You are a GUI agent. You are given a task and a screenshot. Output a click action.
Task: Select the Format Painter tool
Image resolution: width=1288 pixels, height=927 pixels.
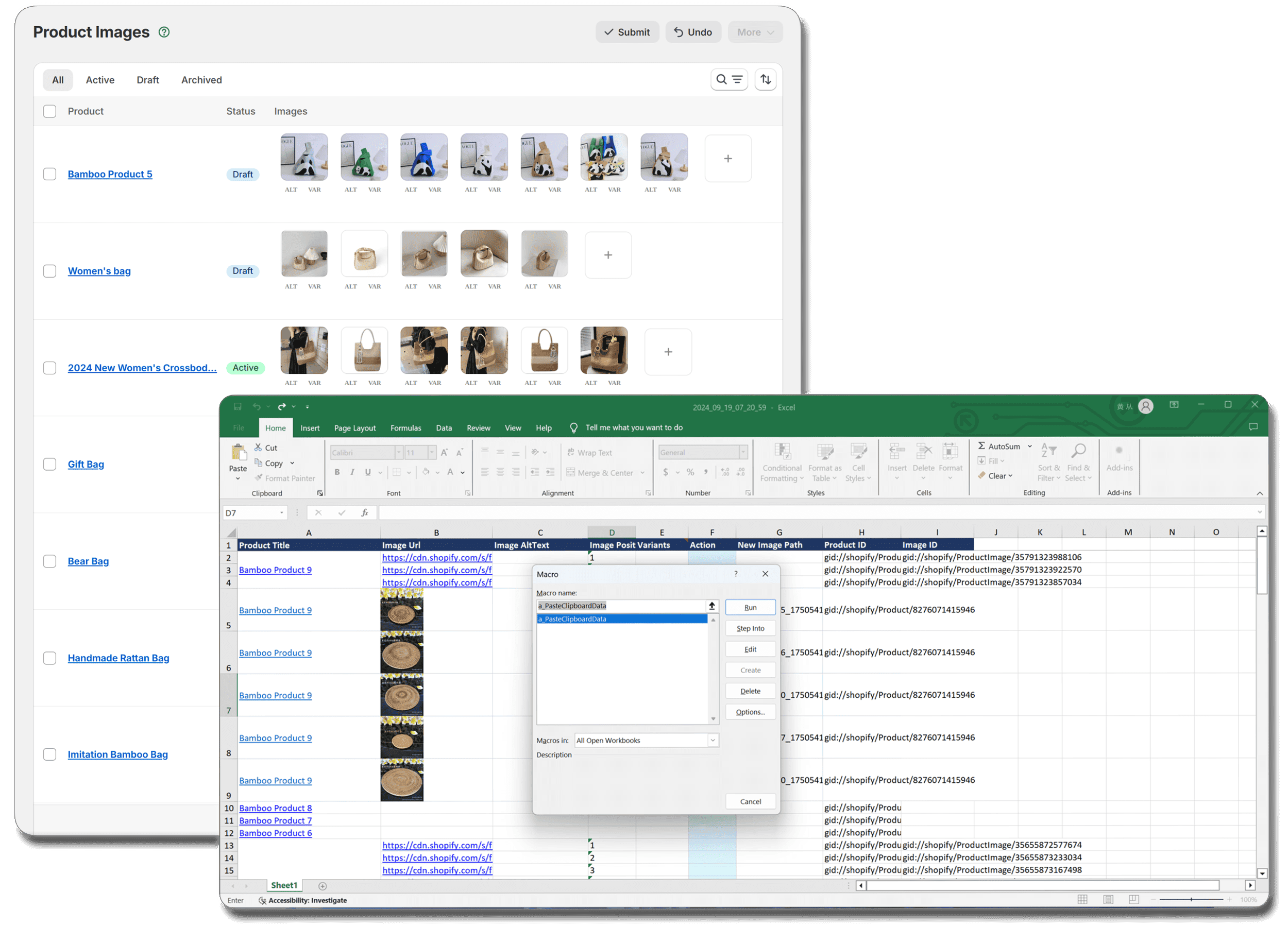tap(285, 477)
